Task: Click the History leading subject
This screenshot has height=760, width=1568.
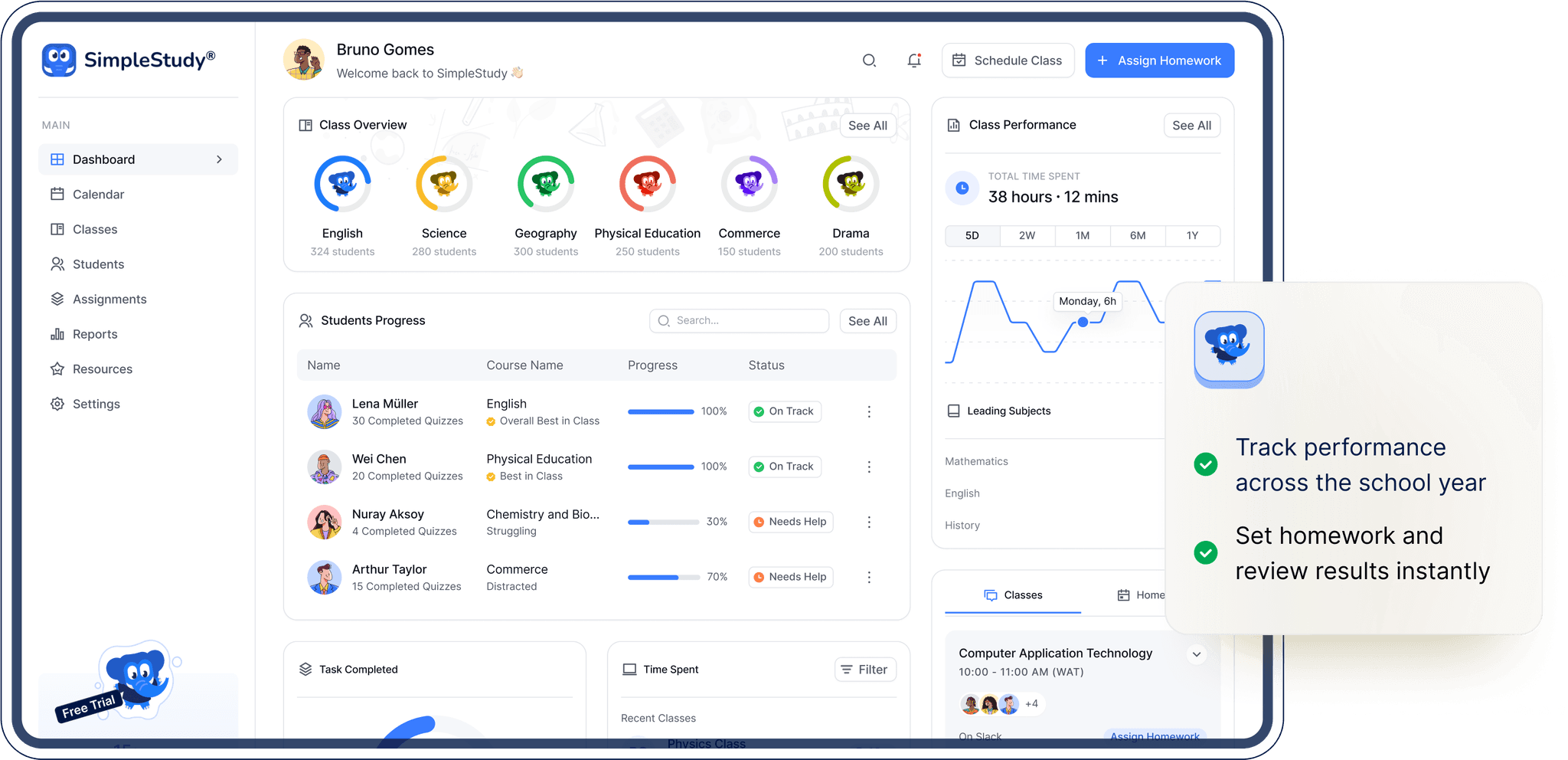Action: point(962,526)
